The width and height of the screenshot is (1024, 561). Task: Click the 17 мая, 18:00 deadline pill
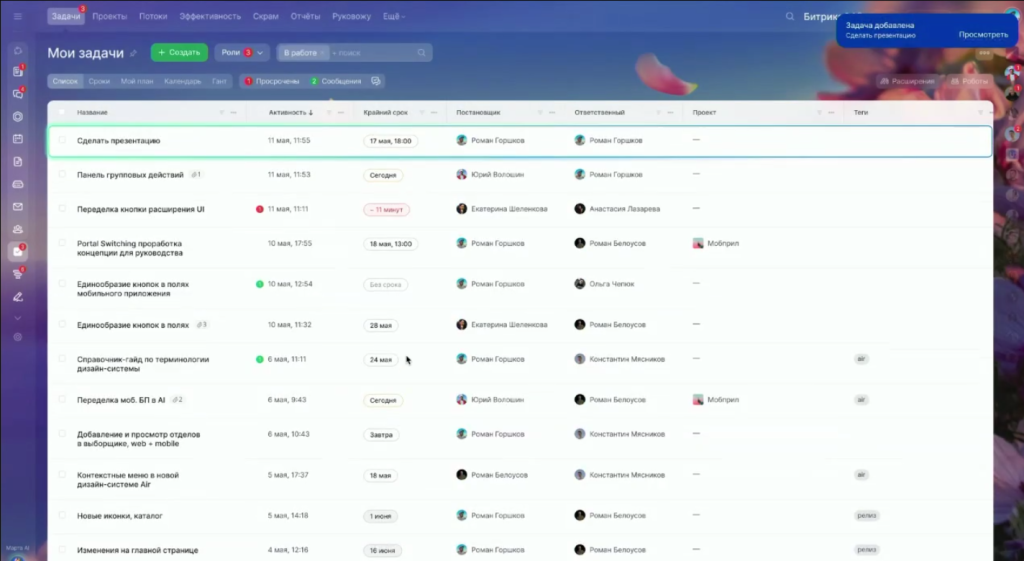click(x=391, y=141)
